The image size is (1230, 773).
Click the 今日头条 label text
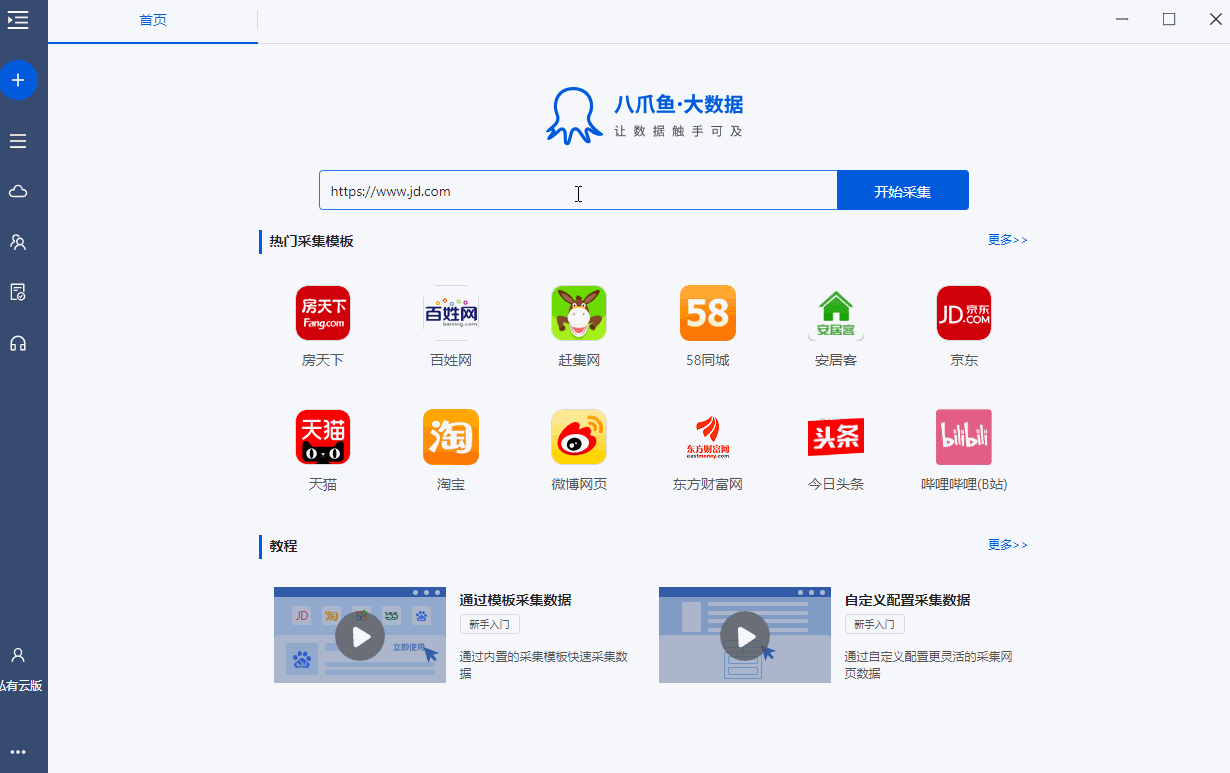[x=836, y=484]
